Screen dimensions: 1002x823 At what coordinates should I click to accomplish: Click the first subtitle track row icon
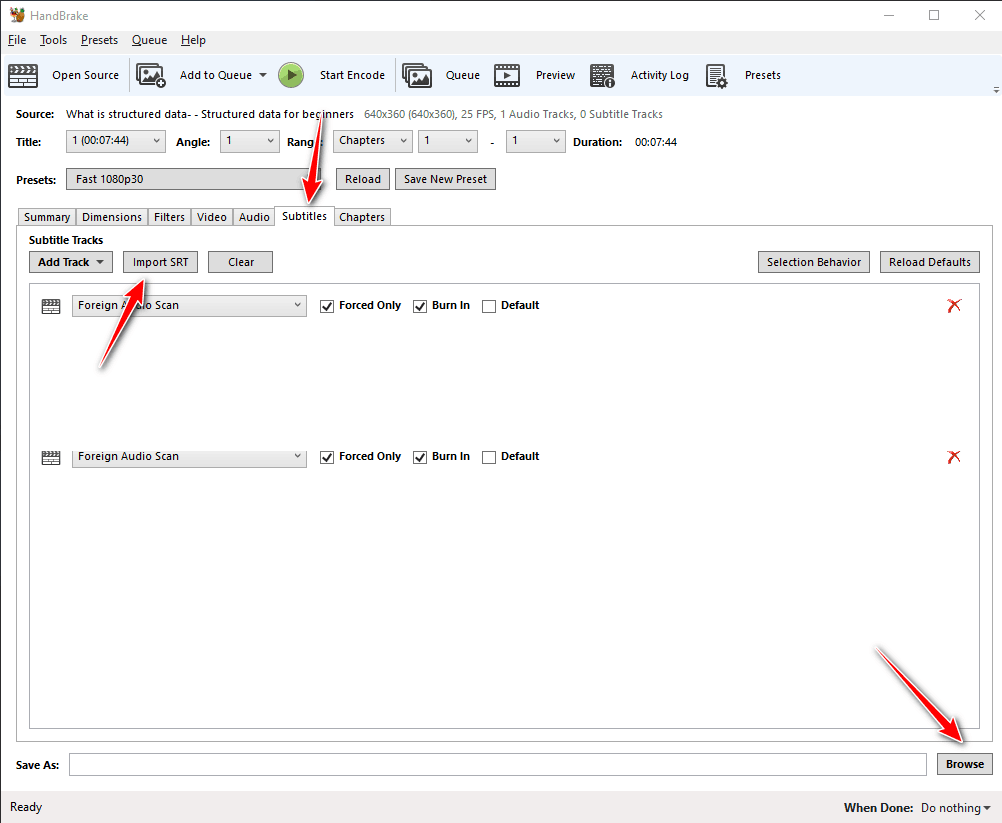tap(50, 306)
